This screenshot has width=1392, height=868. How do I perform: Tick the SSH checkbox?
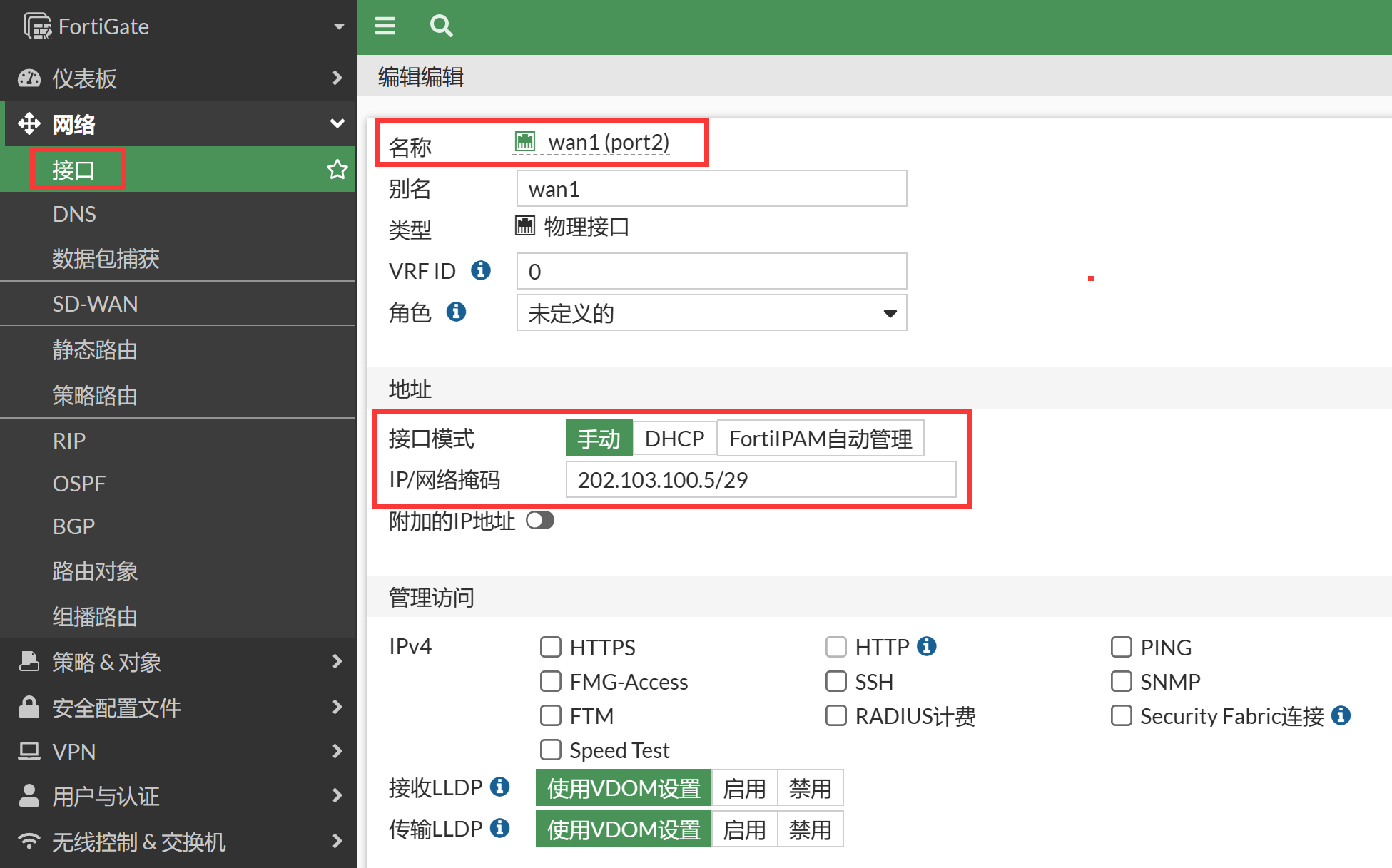[x=835, y=681]
